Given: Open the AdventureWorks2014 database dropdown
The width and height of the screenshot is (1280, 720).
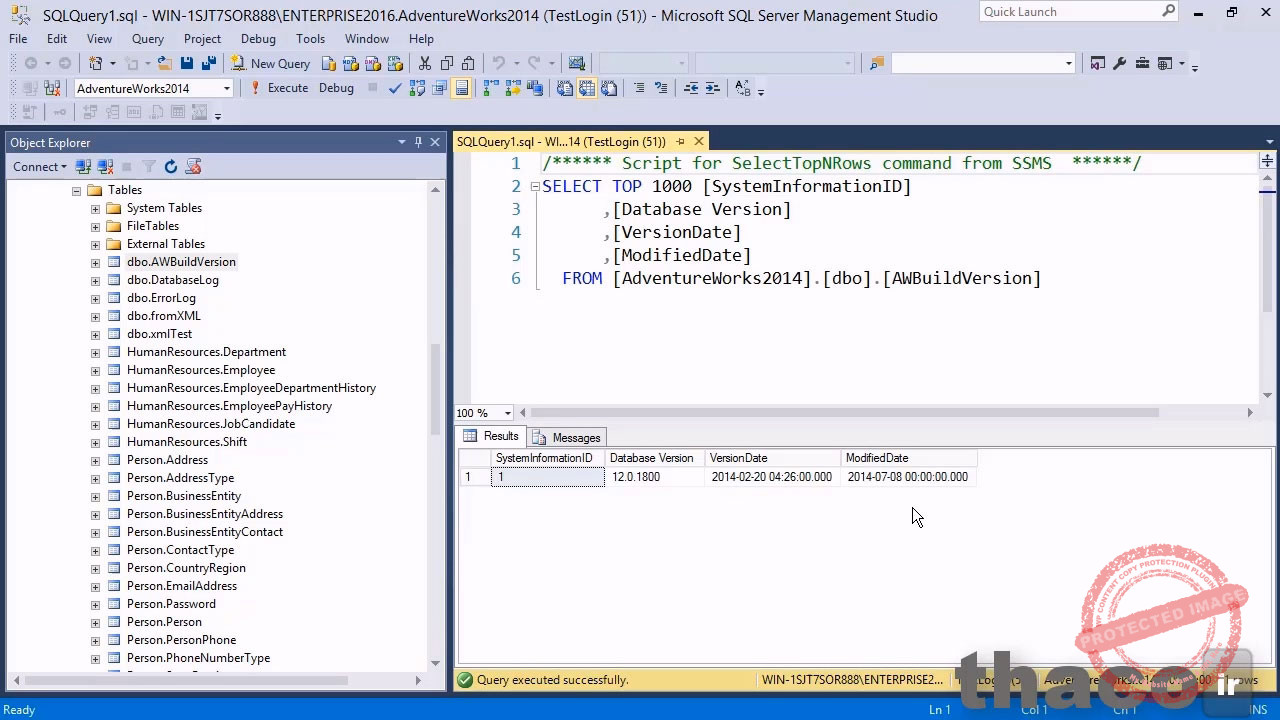Looking at the screenshot, I should [x=227, y=88].
